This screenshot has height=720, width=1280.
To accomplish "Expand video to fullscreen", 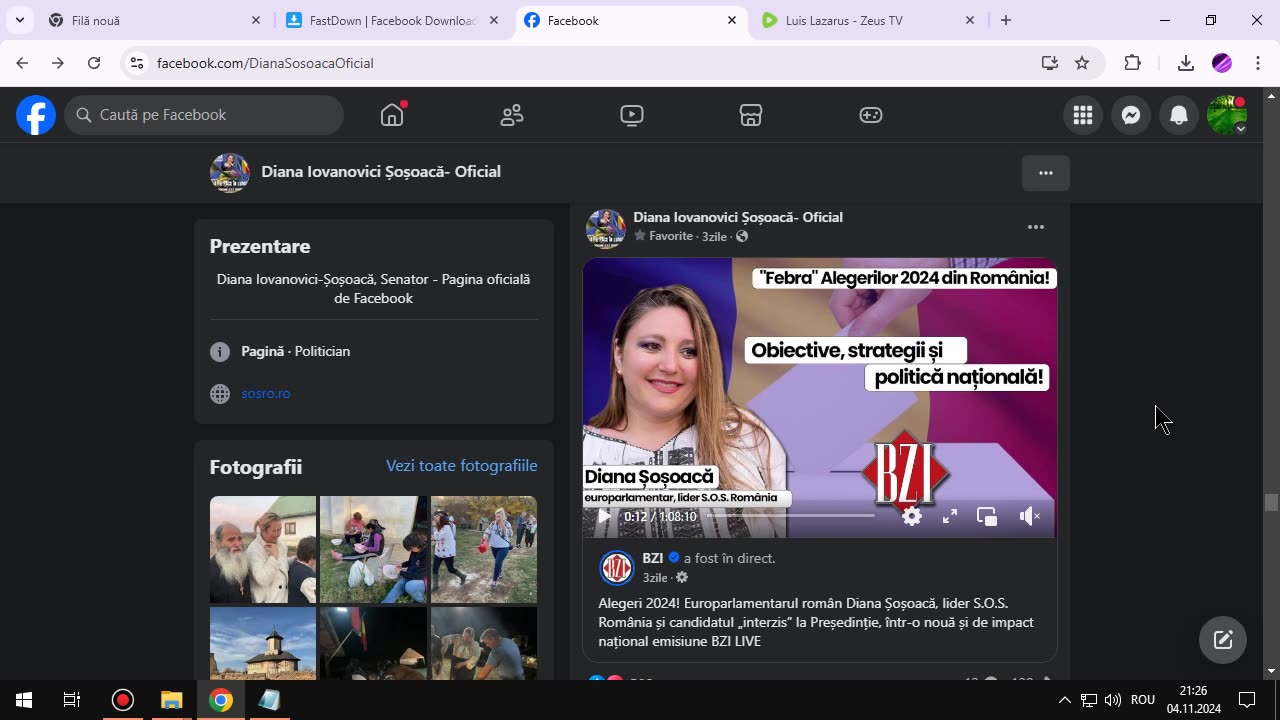I will [950, 516].
